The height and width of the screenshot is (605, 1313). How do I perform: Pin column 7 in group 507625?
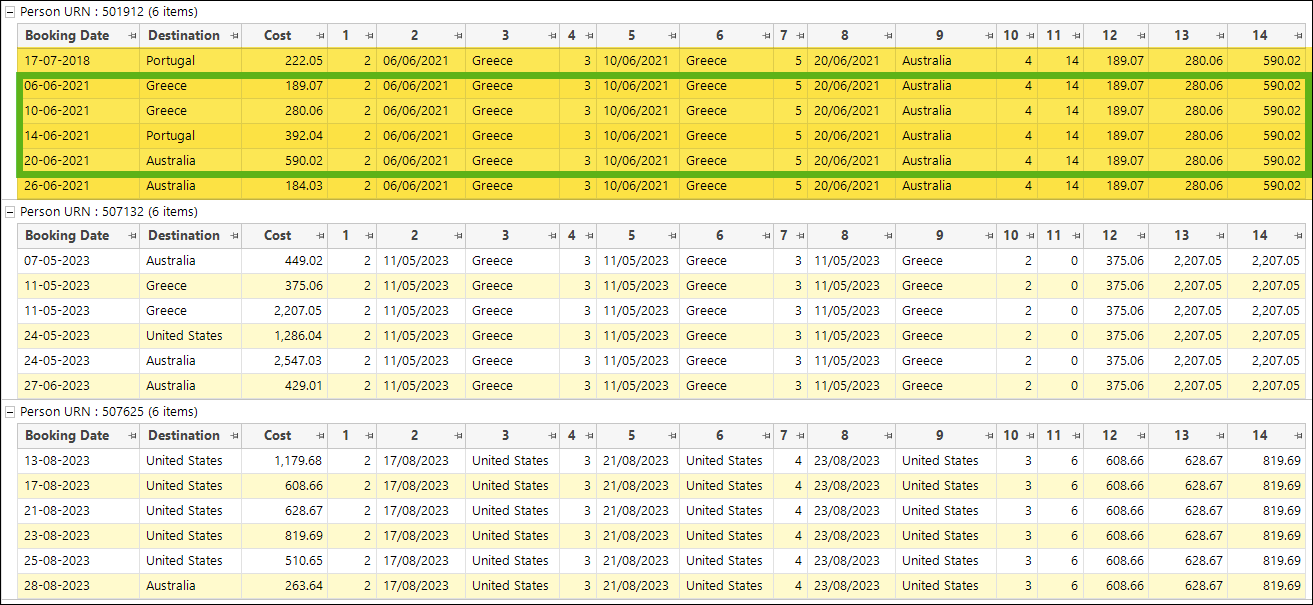coord(800,436)
